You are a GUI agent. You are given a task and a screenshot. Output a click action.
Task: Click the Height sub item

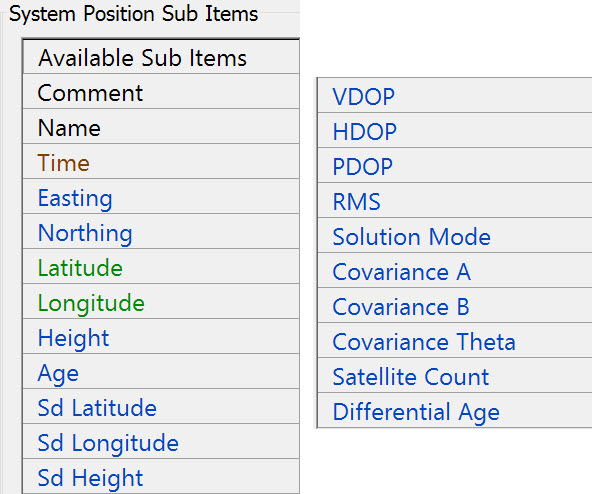pos(73,338)
